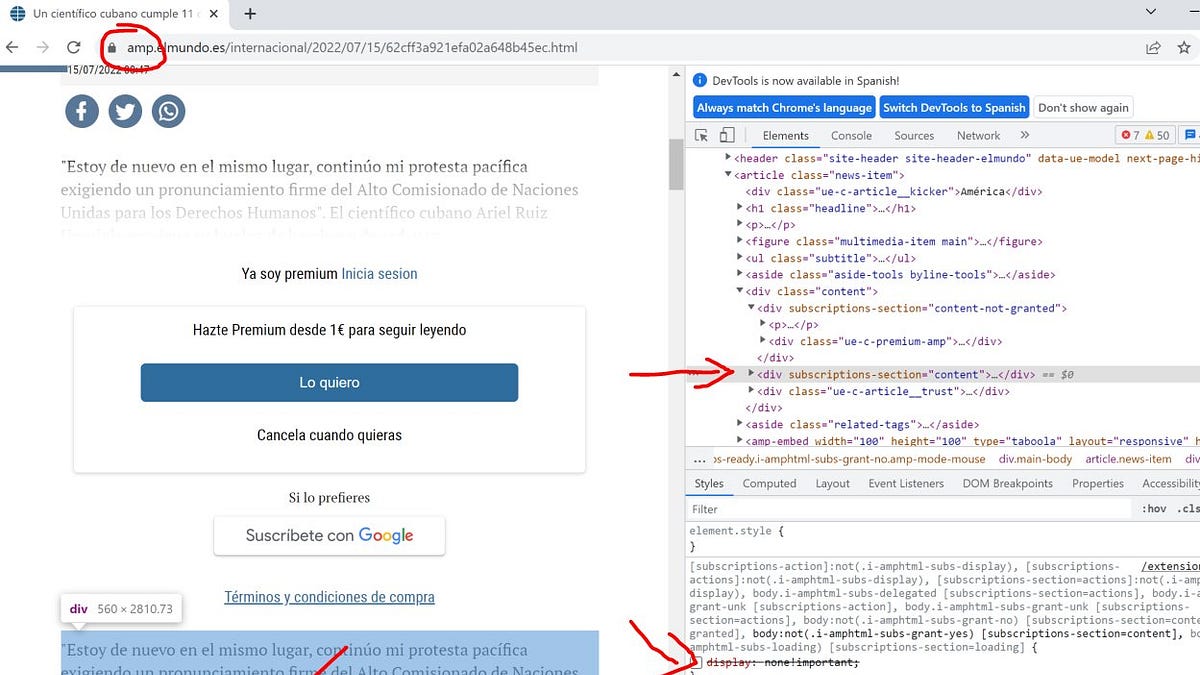Switch to the Console tab
Image resolution: width=1200 pixels, height=675 pixels.
click(x=851, y=135)
